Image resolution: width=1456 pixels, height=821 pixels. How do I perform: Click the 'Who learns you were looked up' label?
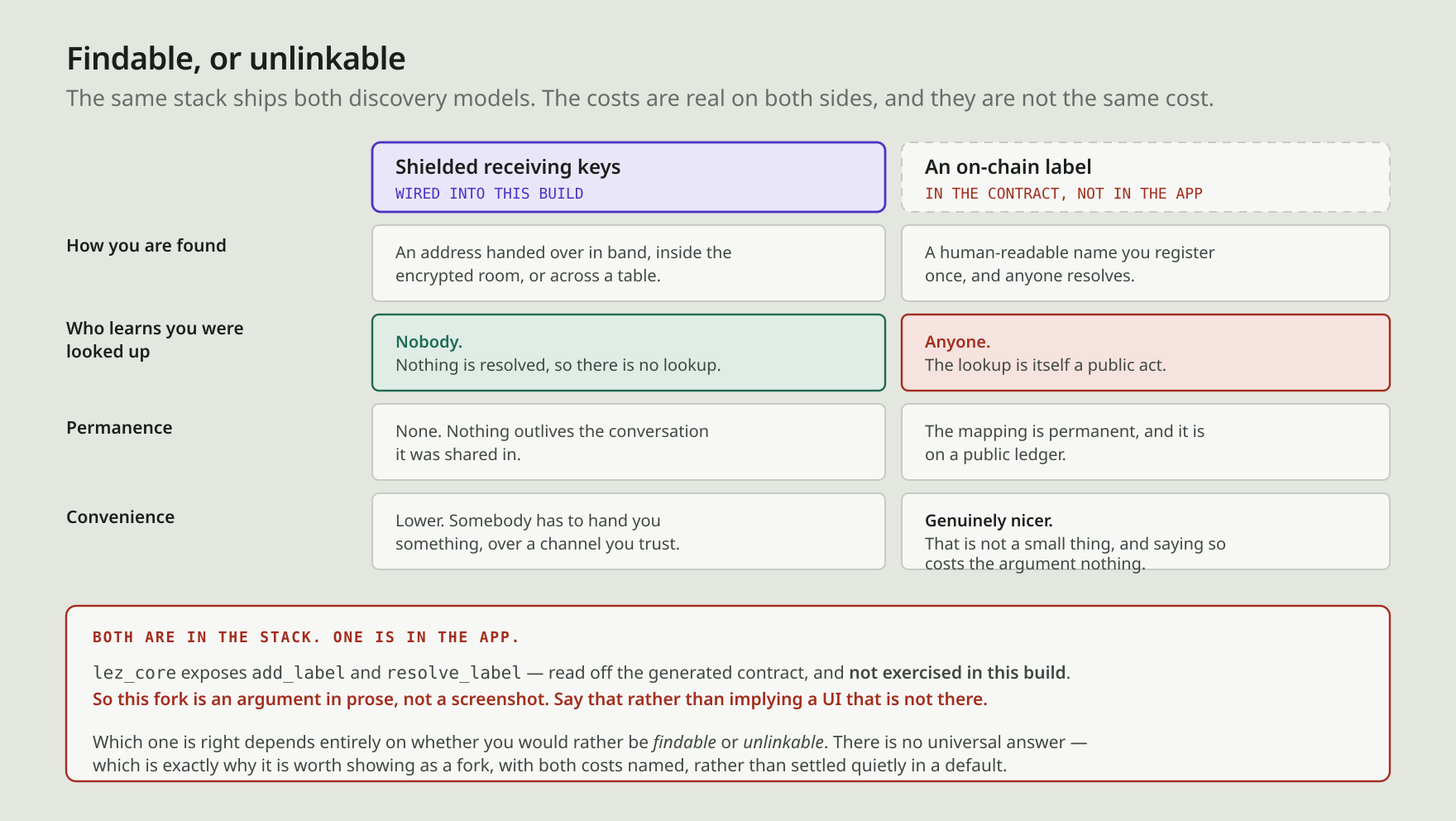(x=155, y=340)
